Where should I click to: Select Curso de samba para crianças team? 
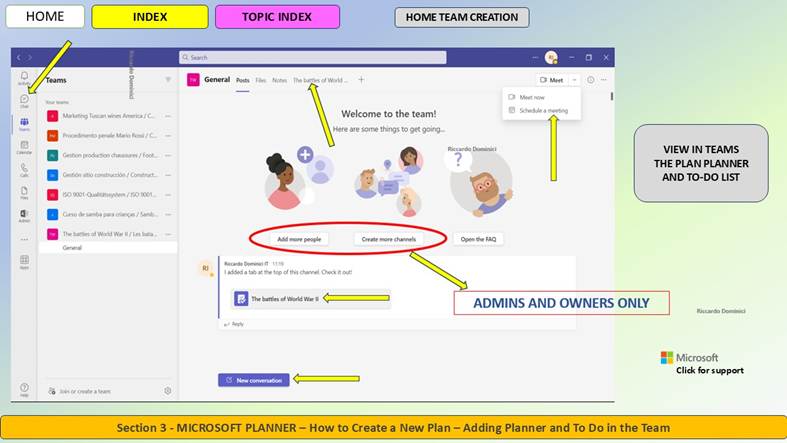click(x=108, y=214)
